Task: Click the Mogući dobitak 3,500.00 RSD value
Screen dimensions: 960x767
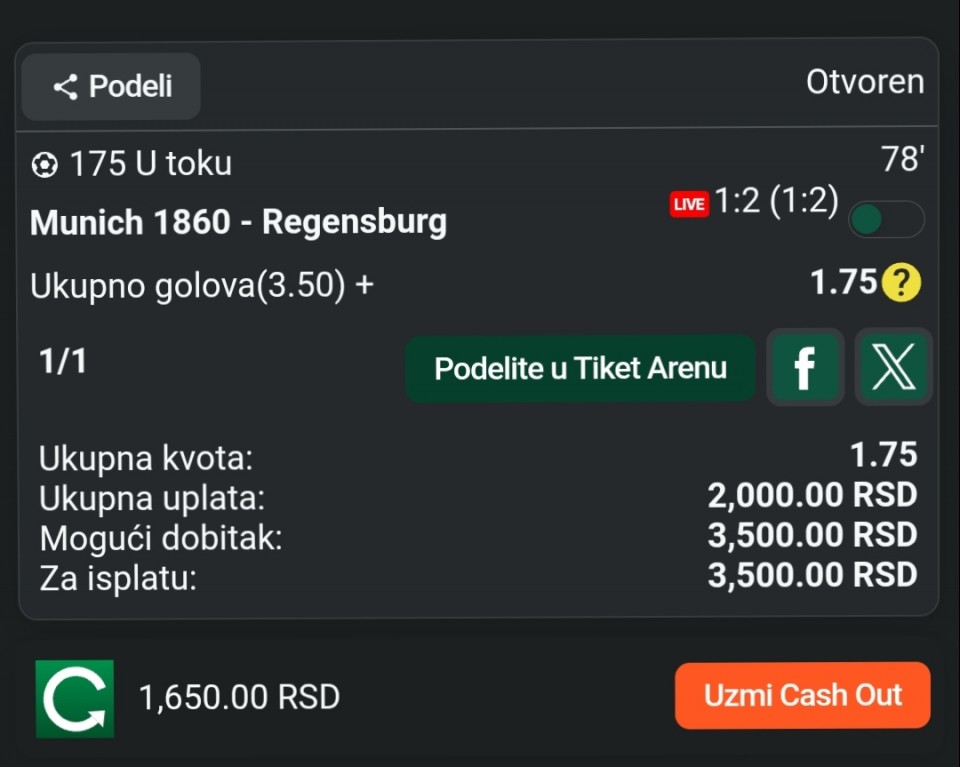Action: [x=812, y=535]
